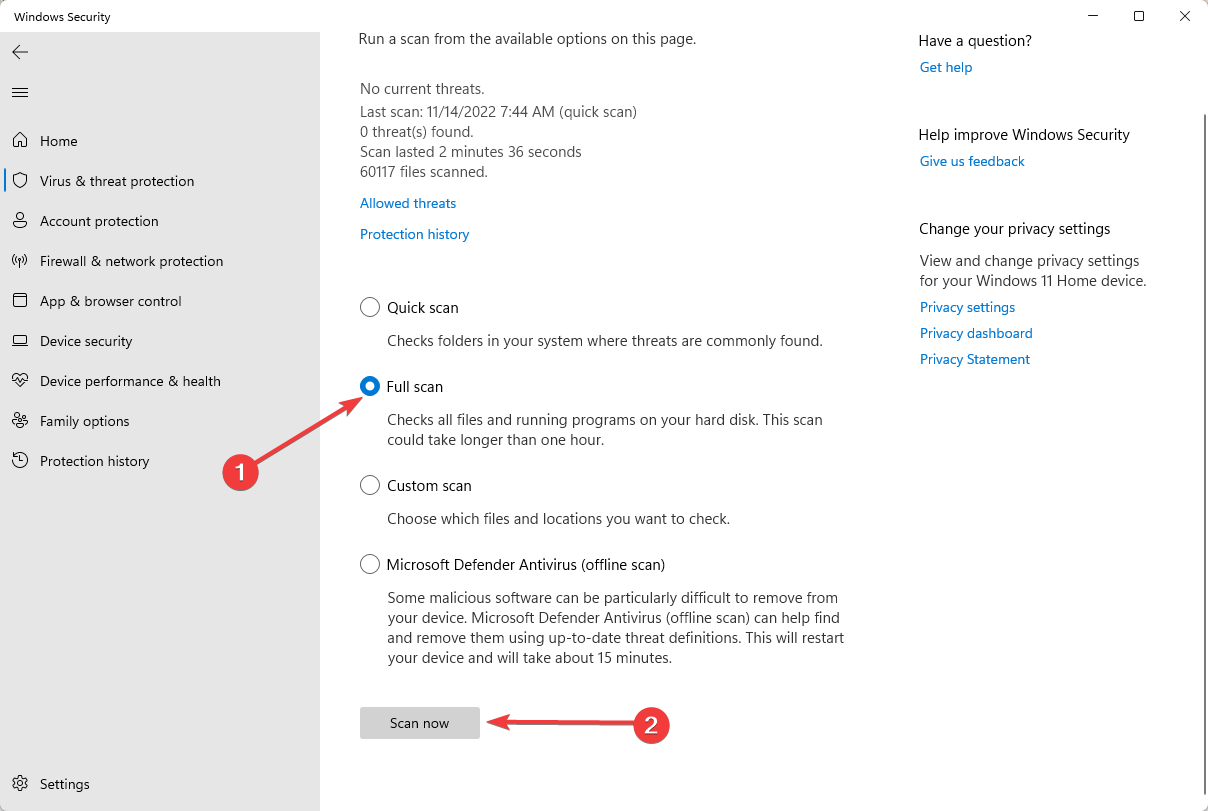The image size is (1208, 811).
Task: Select Microsoft Defender Antivirus offline scan option
Action: [x=370, y=564]
